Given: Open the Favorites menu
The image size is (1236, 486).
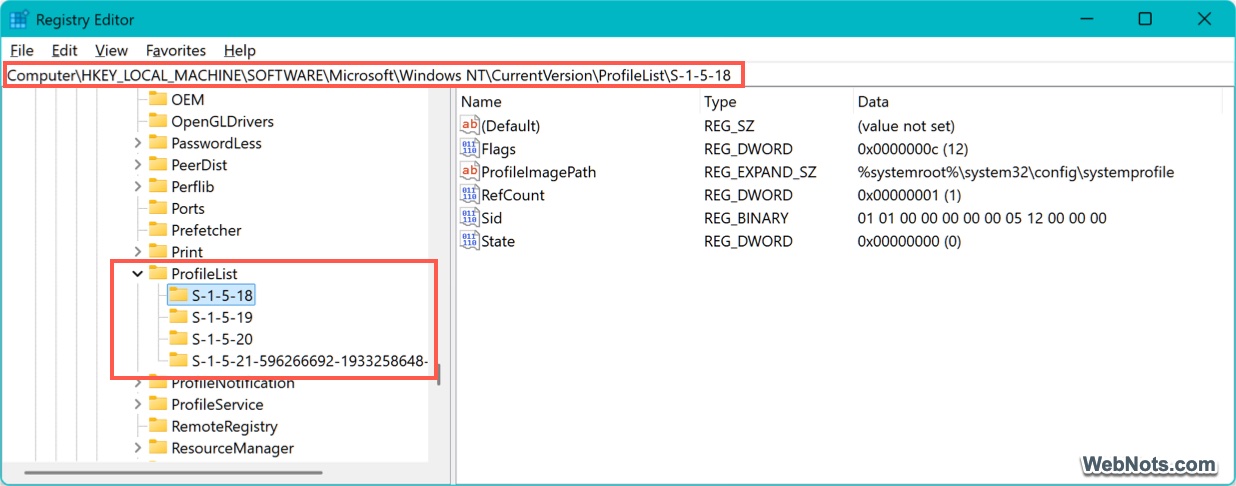Looking at the screenshot, I should [175, 50].
